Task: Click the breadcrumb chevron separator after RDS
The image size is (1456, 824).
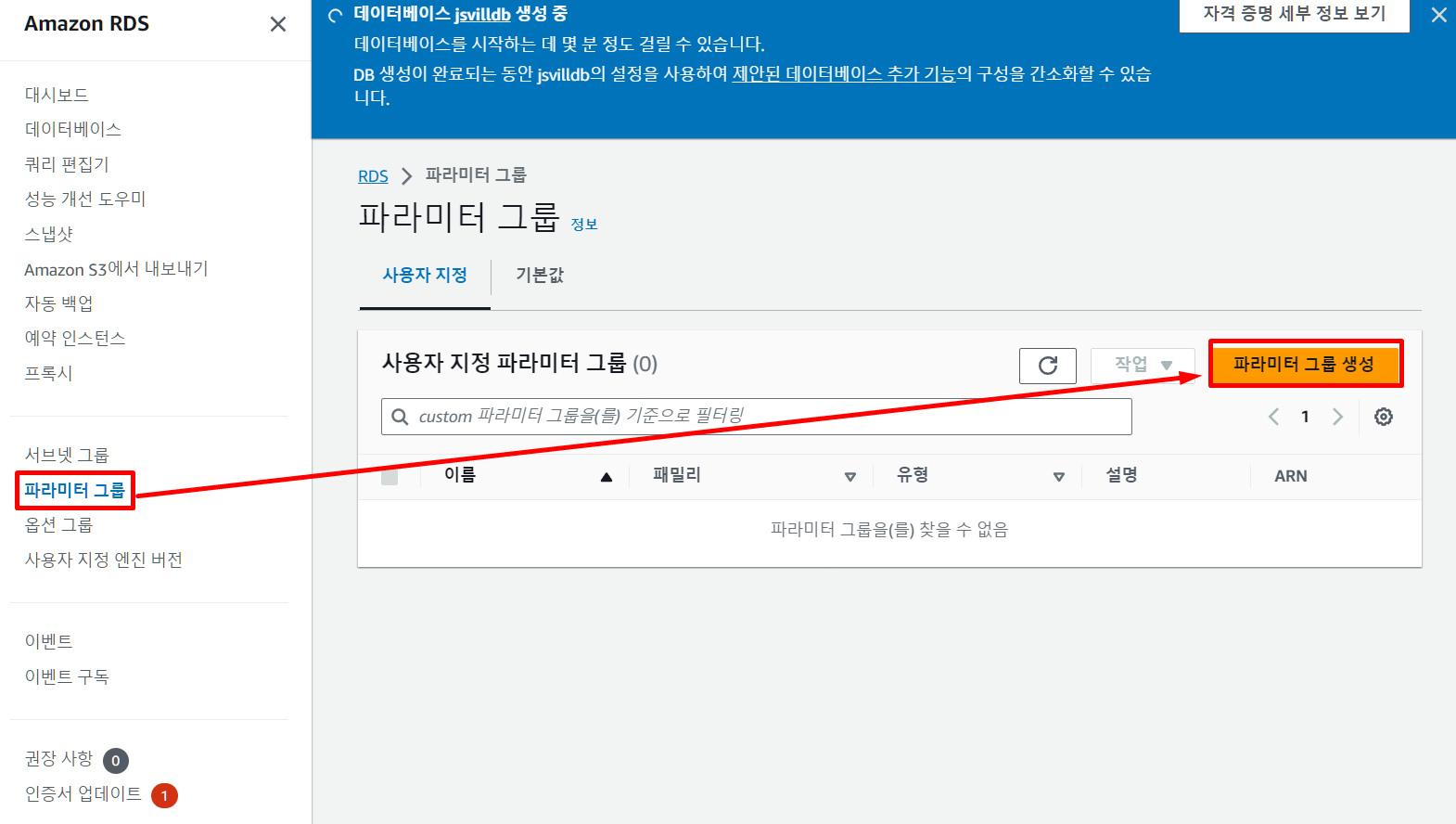Action: pos(406,176)
